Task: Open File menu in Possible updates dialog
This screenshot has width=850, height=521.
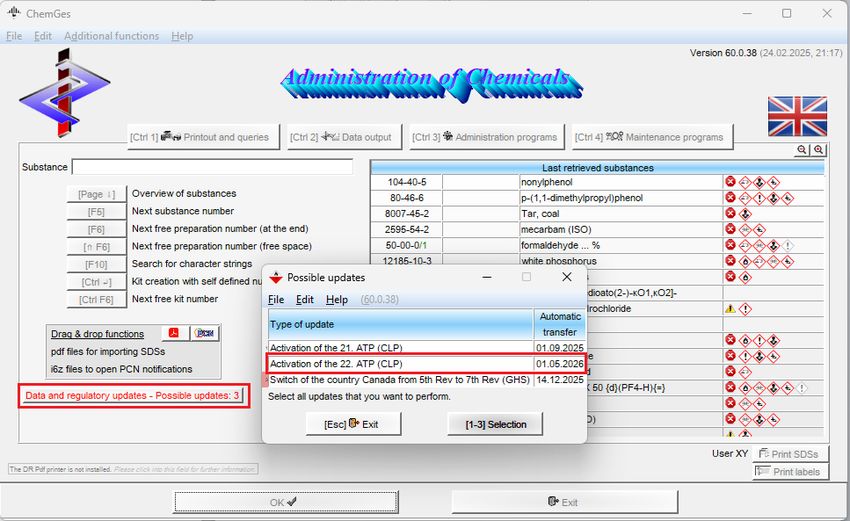Action: click(x=276, y=300)
